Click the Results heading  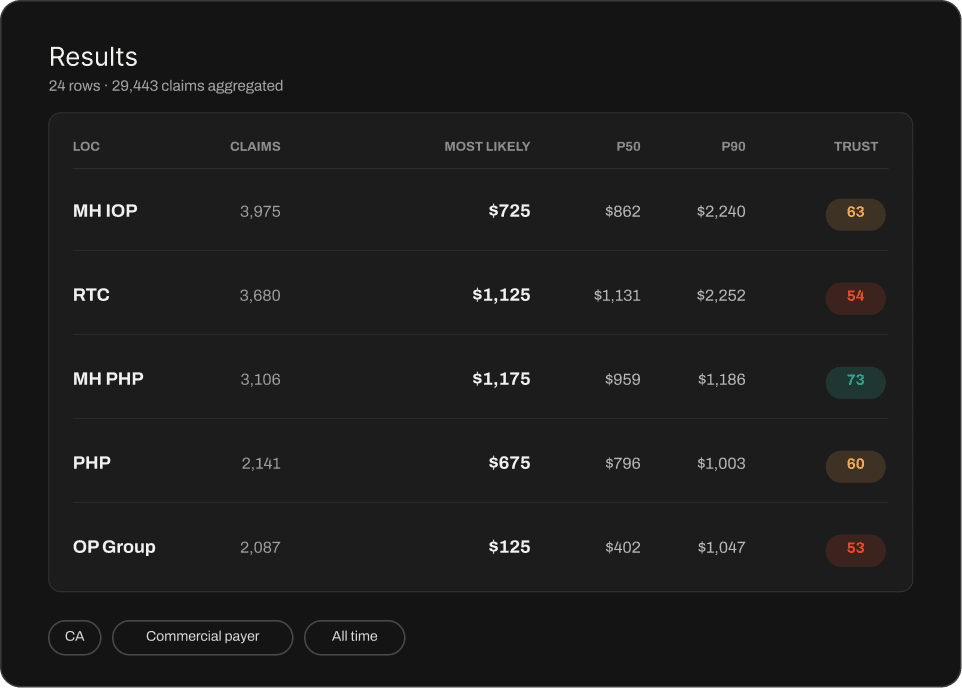tap(93, 57)
